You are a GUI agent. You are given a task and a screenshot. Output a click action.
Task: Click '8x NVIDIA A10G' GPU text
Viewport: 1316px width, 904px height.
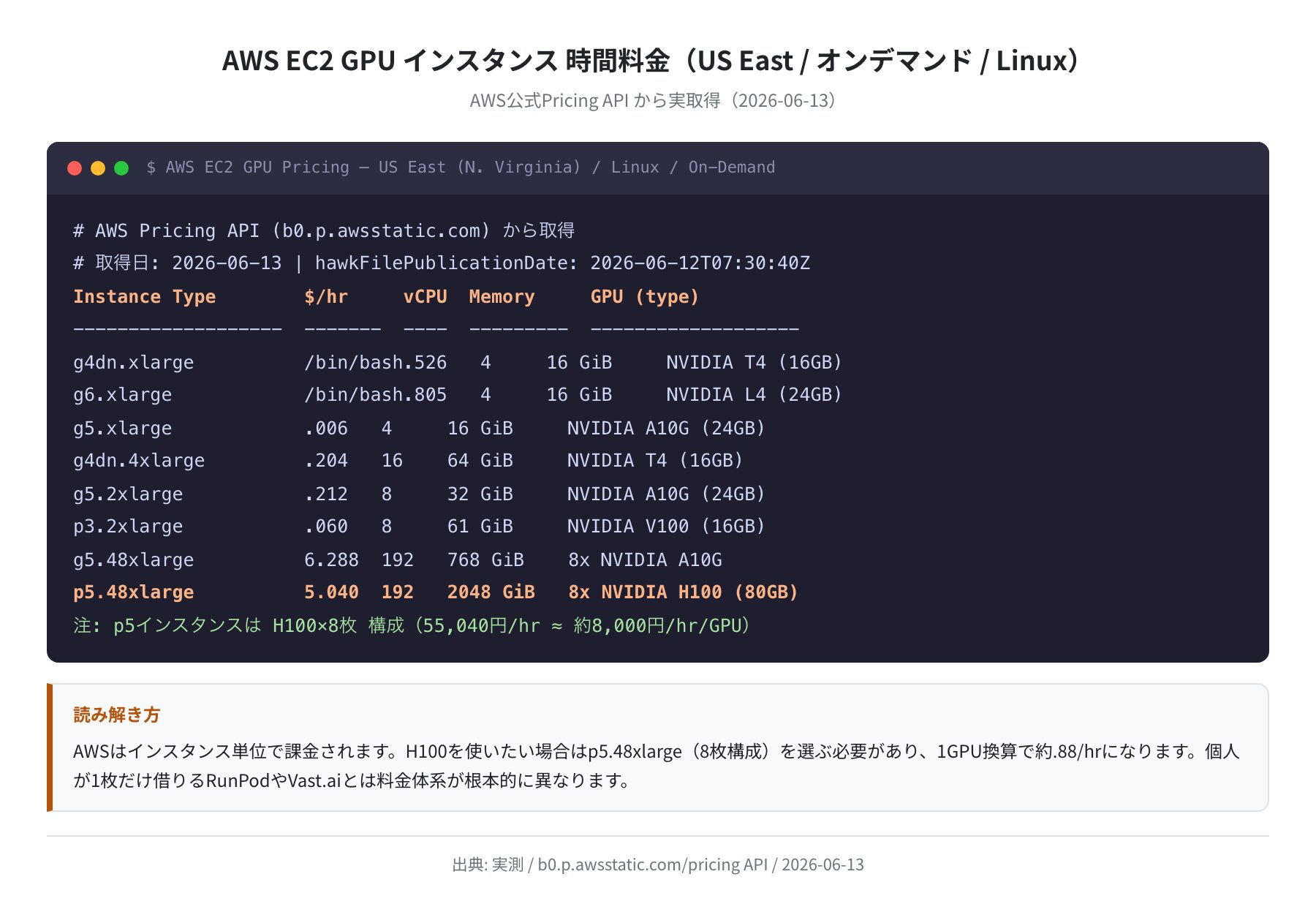645,560
